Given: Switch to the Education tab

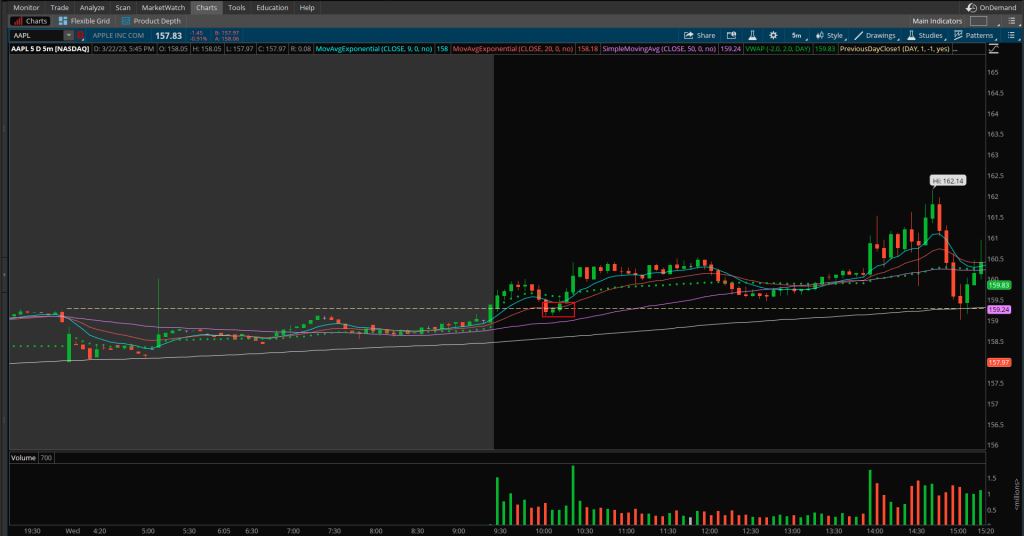Looking at the screenshot, I should pyautogui.click(x=272, y=8).
